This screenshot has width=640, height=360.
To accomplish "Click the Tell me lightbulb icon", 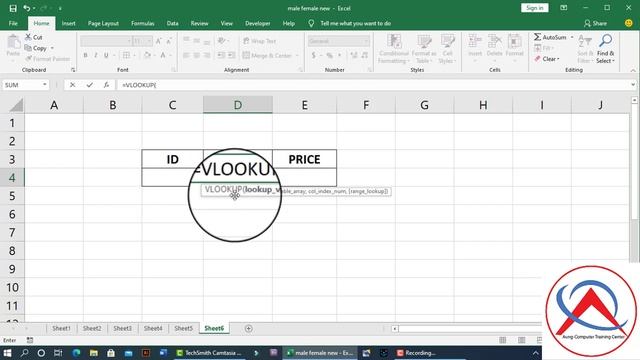I will [x=311, y=24].
